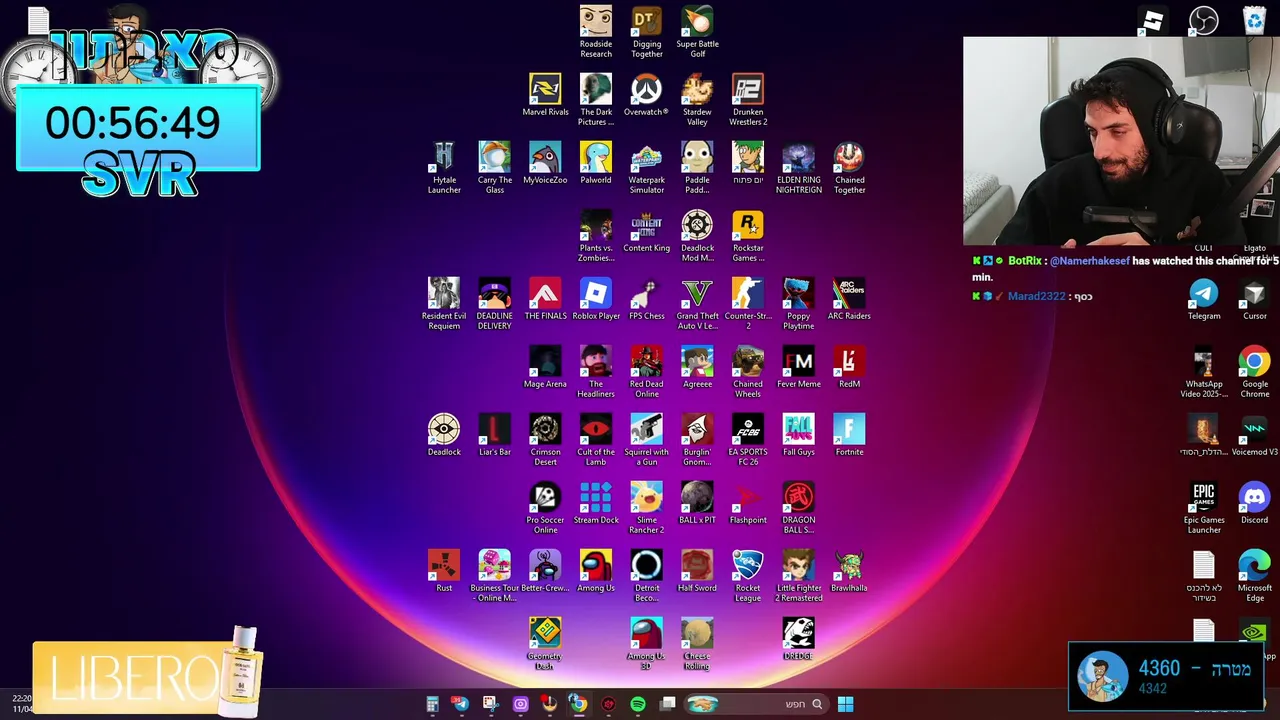Open Calculator from the taskbar

coord(432,704)
